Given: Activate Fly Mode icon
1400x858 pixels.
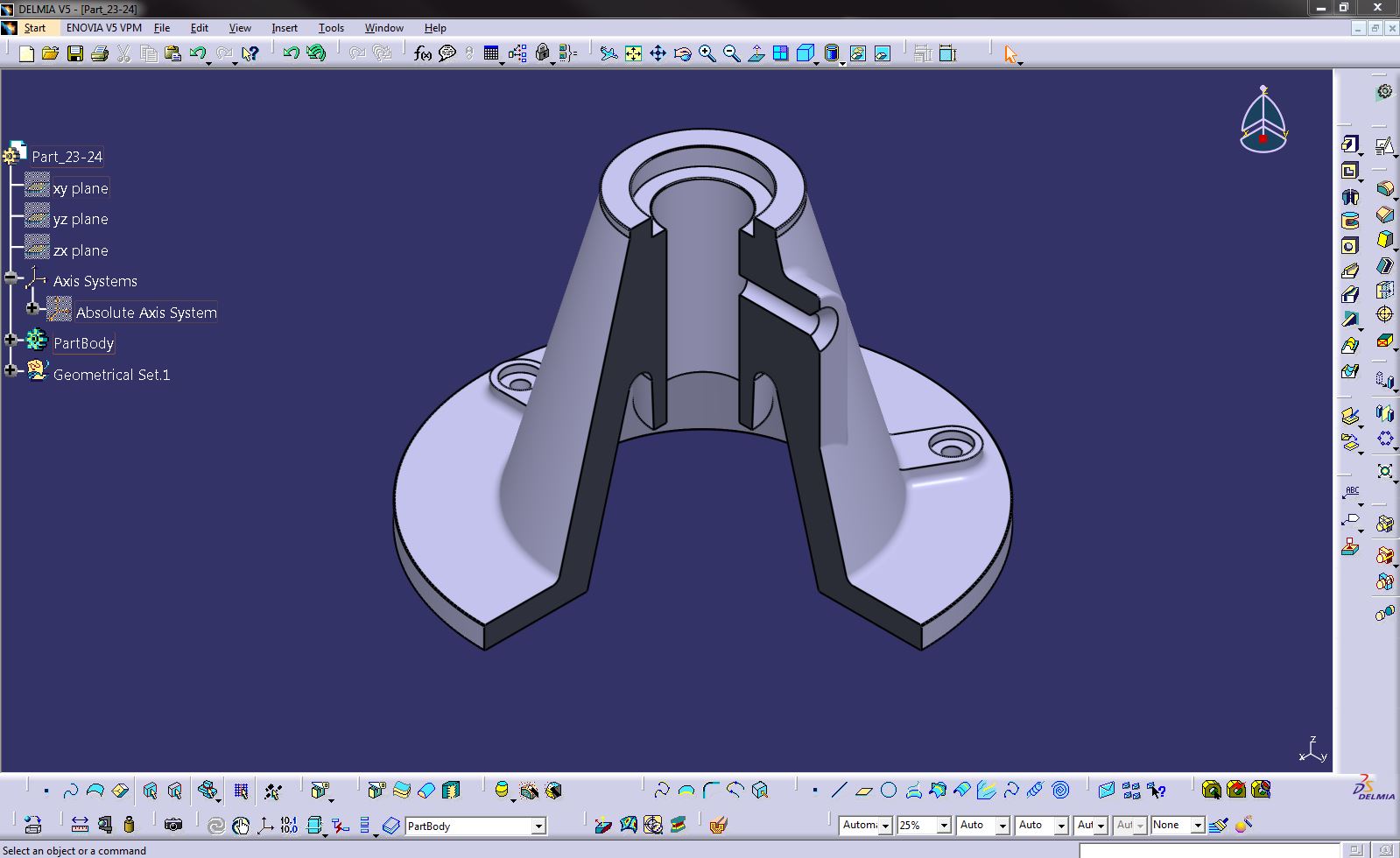Looking at the screenshot, I should point(609,54).
